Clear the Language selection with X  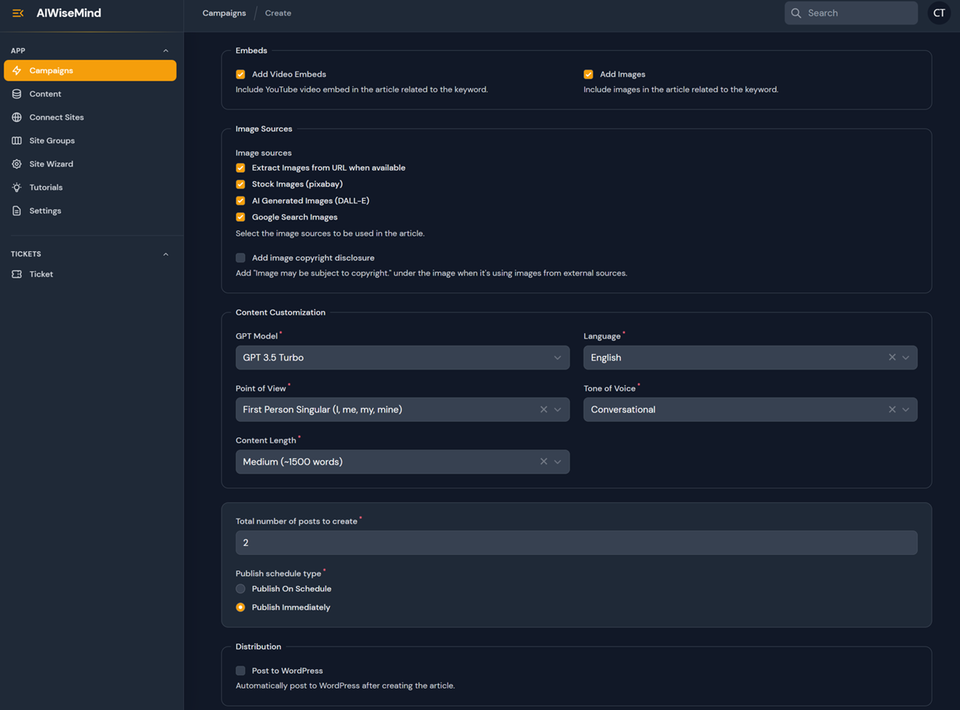892,357
